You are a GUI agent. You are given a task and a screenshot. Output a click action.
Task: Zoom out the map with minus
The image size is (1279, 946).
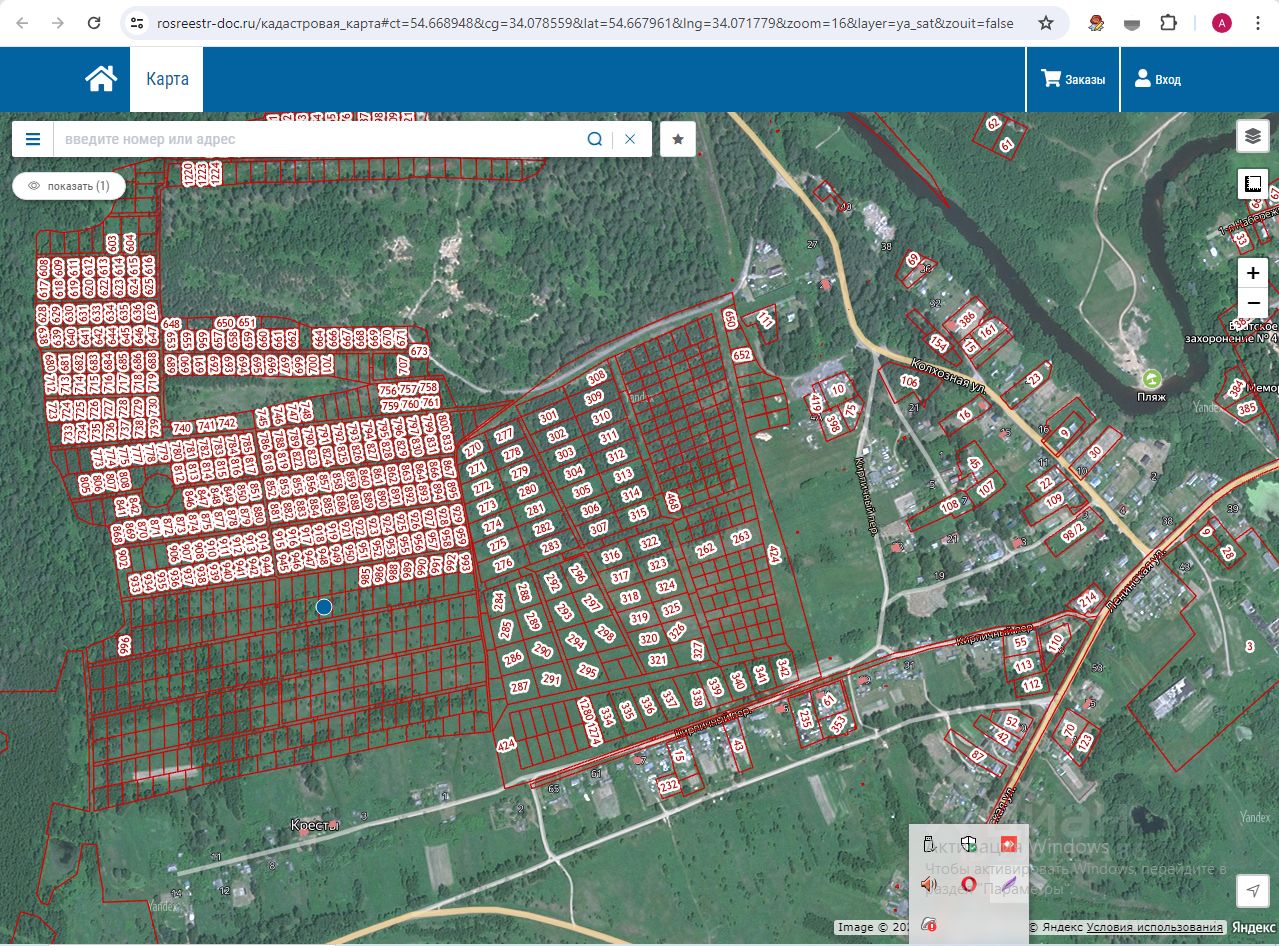click(x=1253, y=303)
